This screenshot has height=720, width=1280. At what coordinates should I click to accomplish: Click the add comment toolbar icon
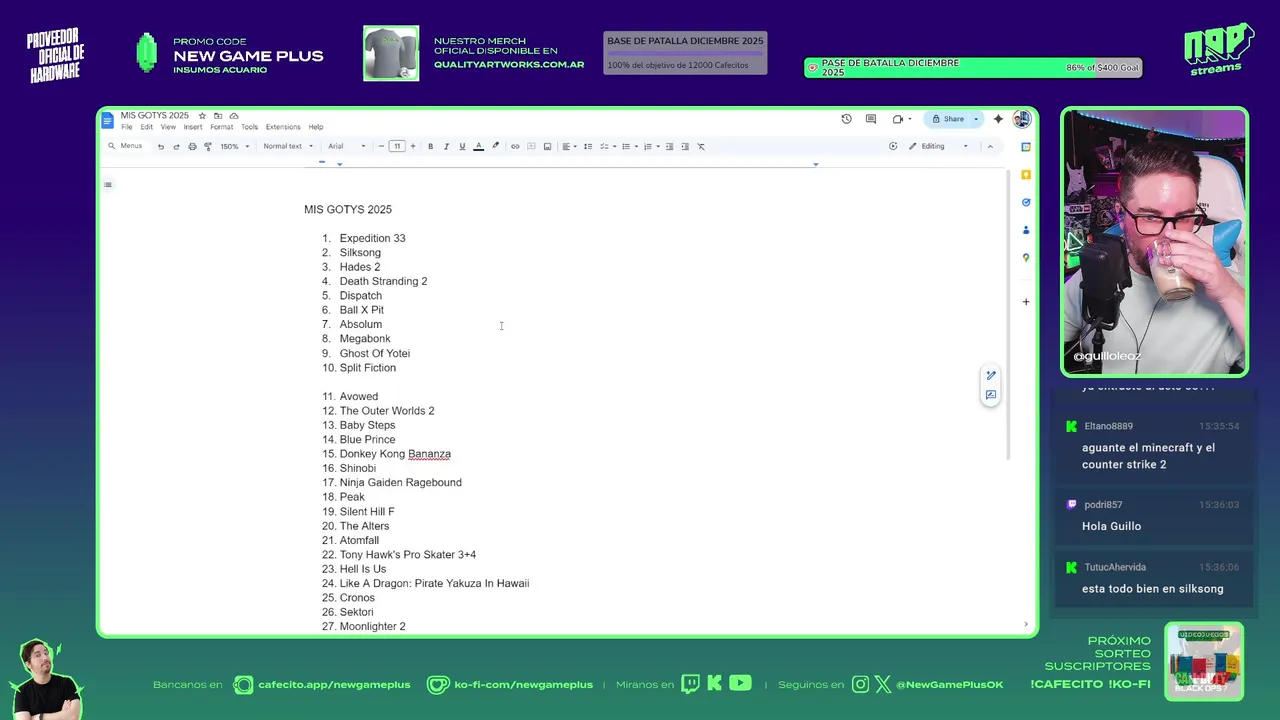pyautogui.click(x=531, y=146)
